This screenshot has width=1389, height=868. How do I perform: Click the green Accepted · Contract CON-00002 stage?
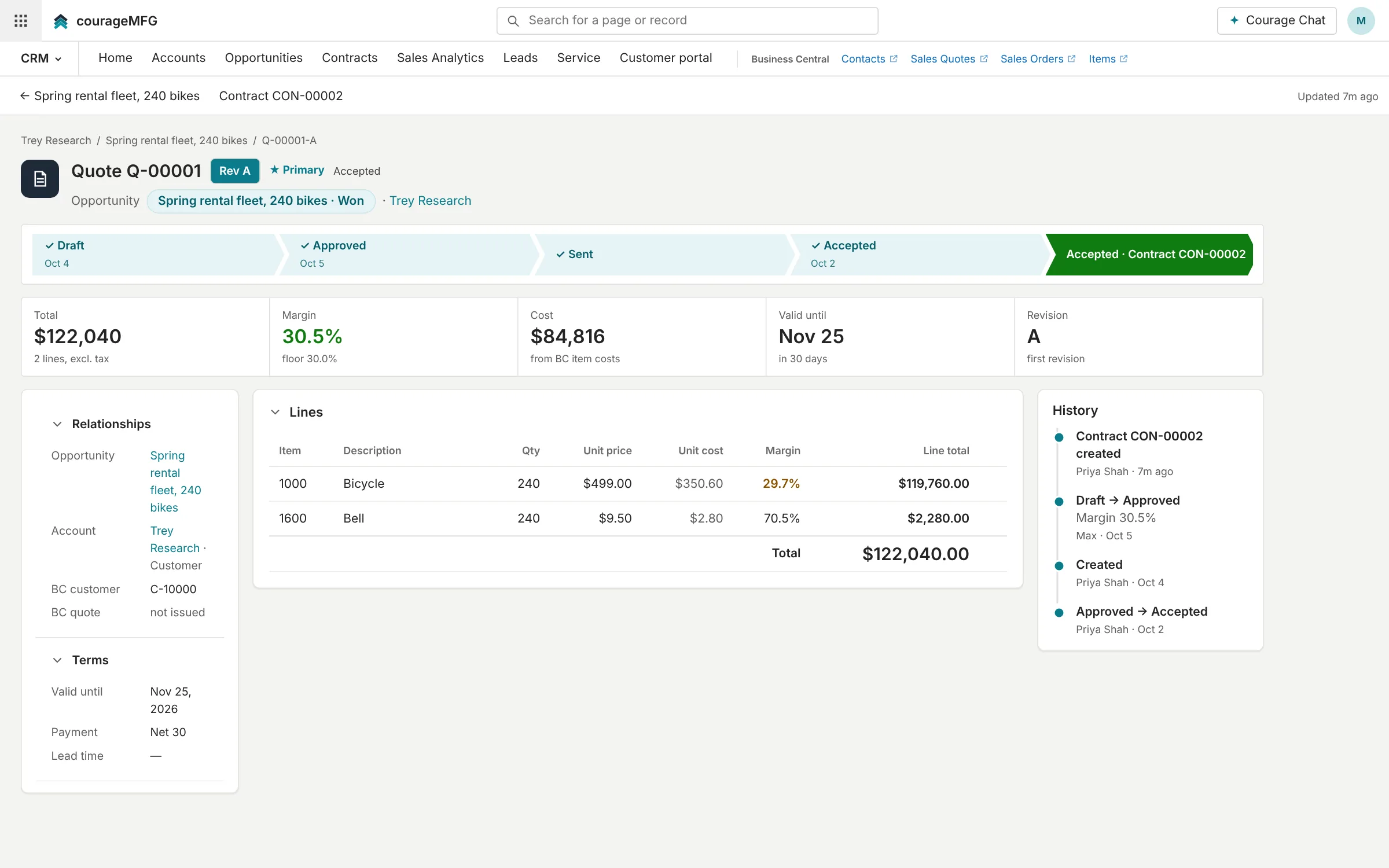pos(1150,255)
